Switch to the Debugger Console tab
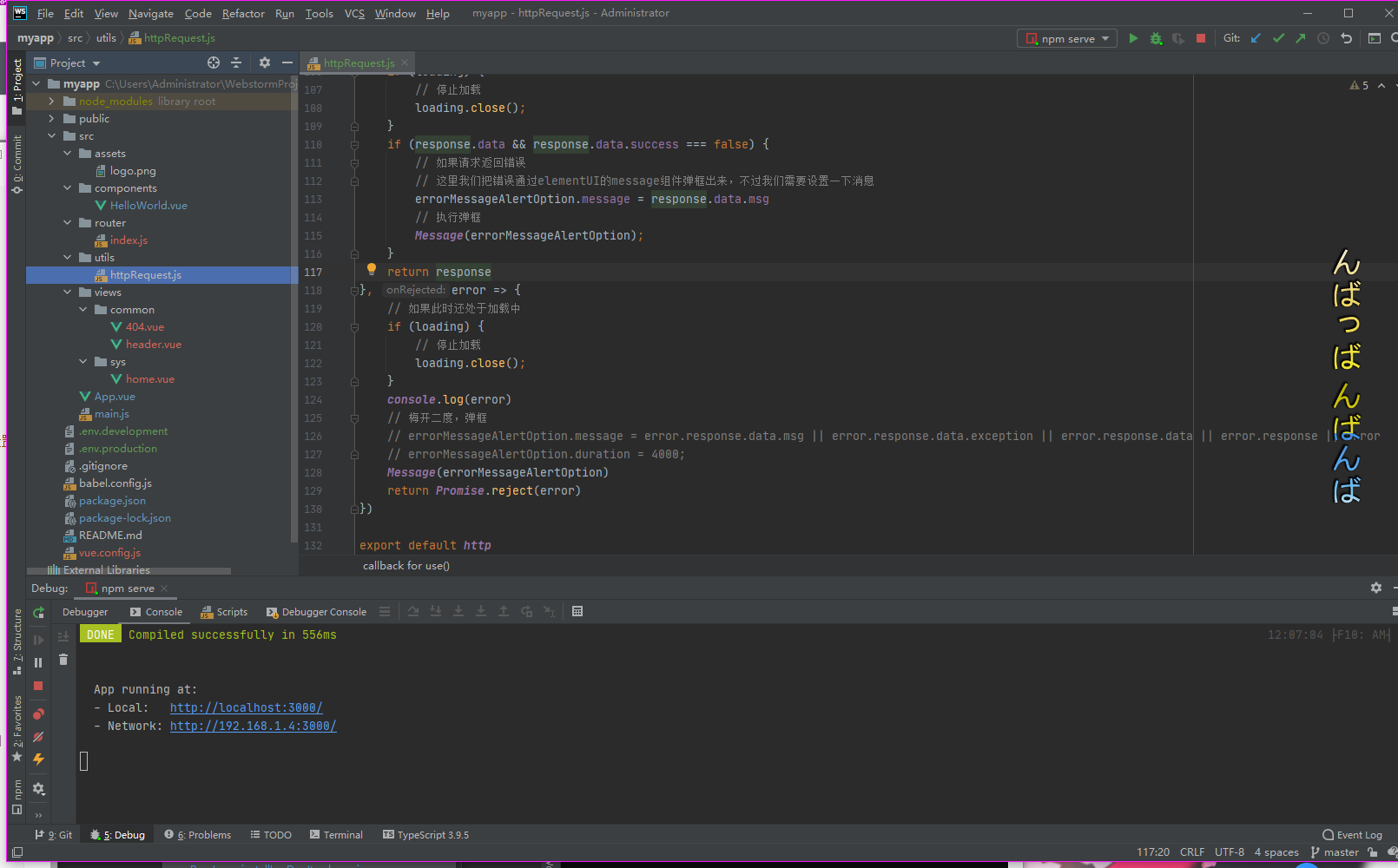Screen dimensions: 1398x868 316,612
